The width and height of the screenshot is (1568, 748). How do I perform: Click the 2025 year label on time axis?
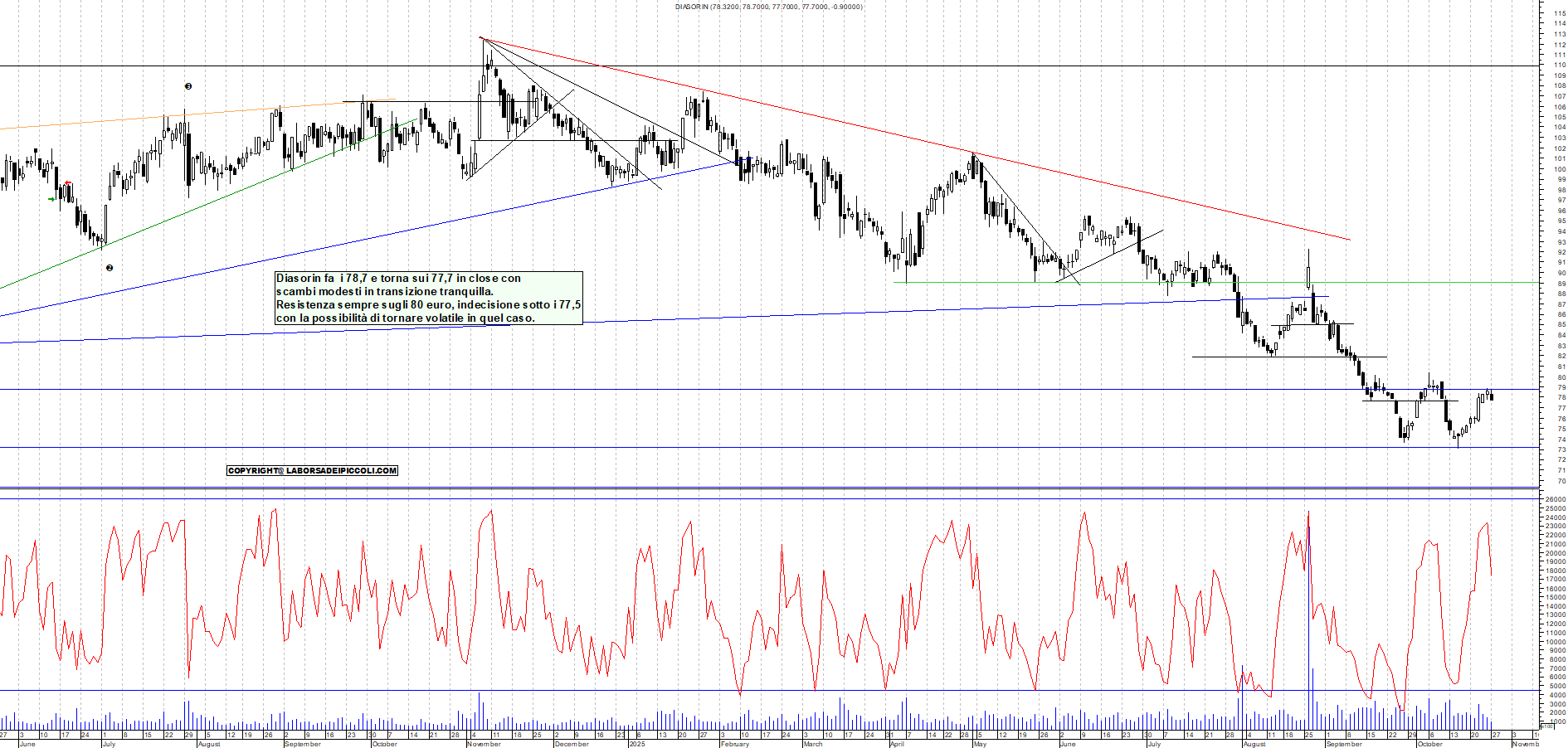point(636,744)
